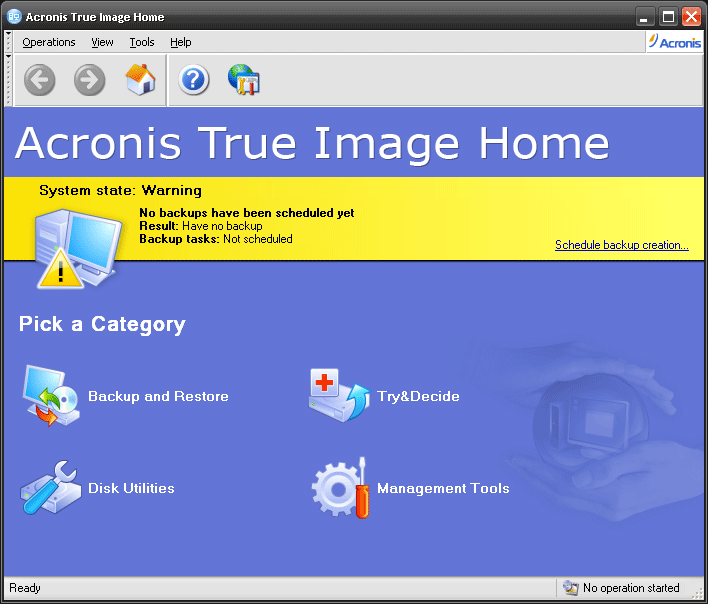Select the Management Tools label
The height and width of the screenshot is (604, 708).
(443, 488)
